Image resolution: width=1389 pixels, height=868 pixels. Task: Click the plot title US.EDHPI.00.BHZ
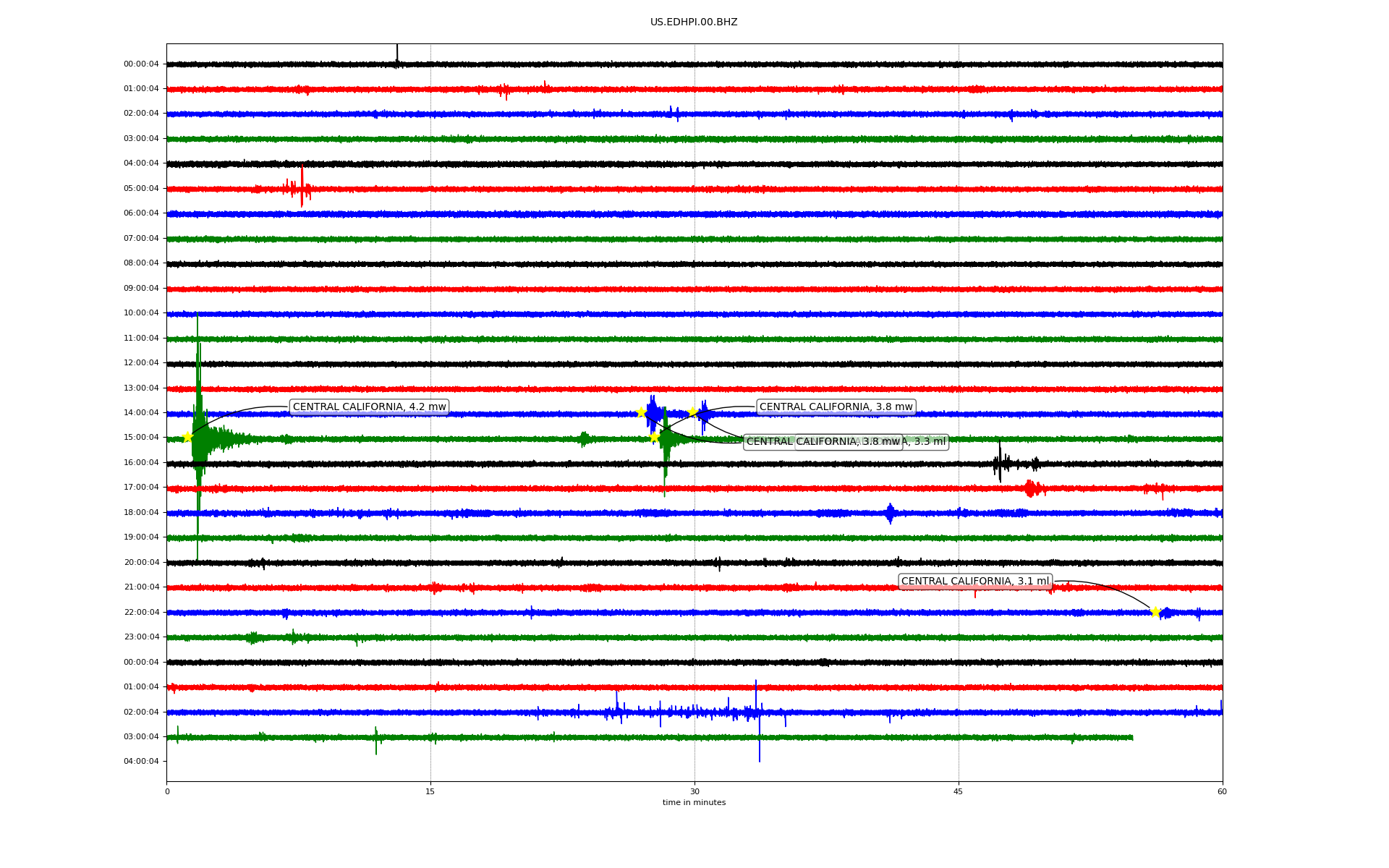tap(694, 22)
